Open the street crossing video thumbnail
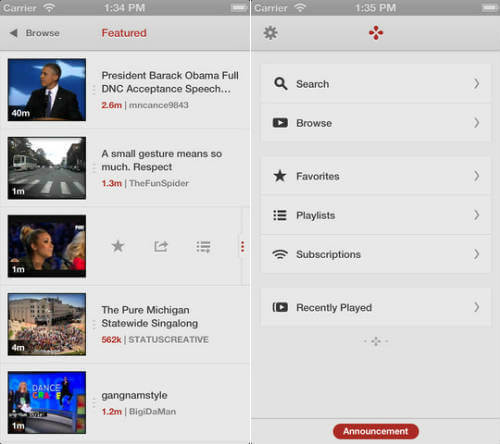Viewport: 500px width, 444px height. (47, 168)
